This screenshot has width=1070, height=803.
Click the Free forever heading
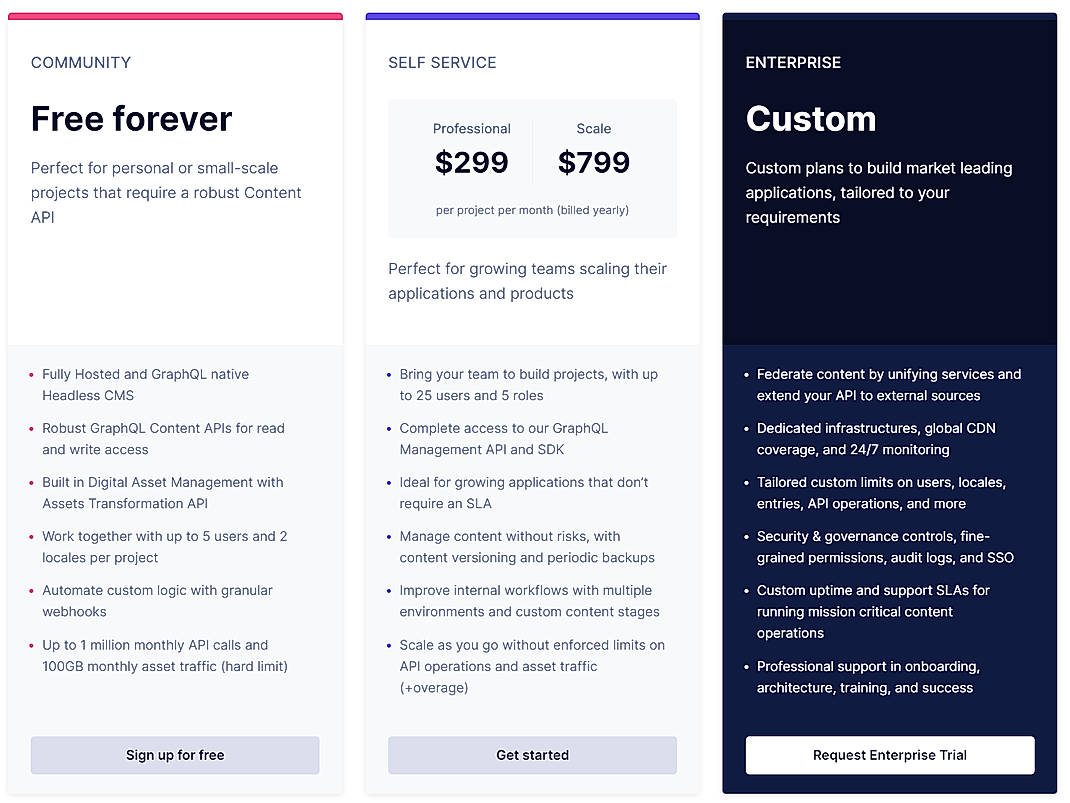click(x=131, y=118)
